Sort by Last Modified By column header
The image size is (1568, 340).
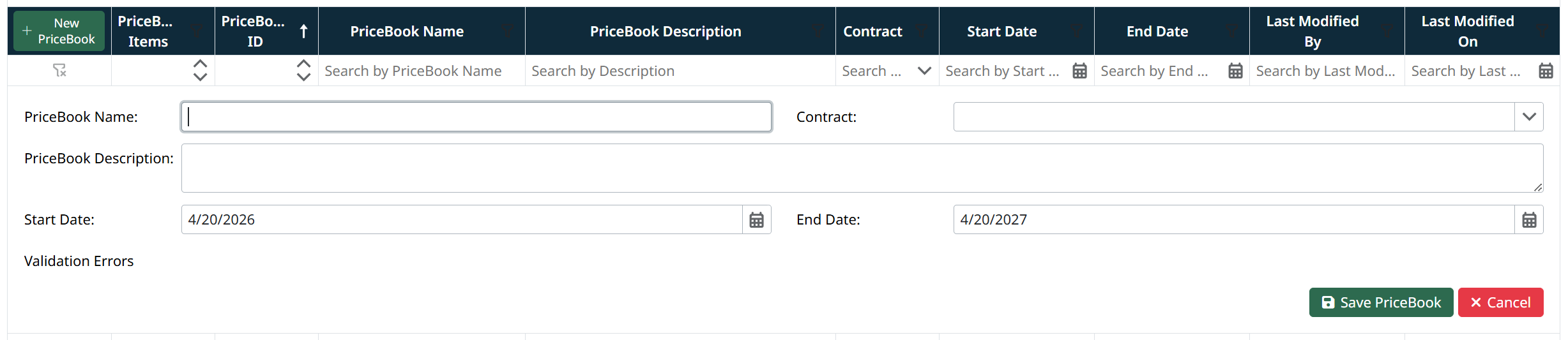pos(1312,31)
